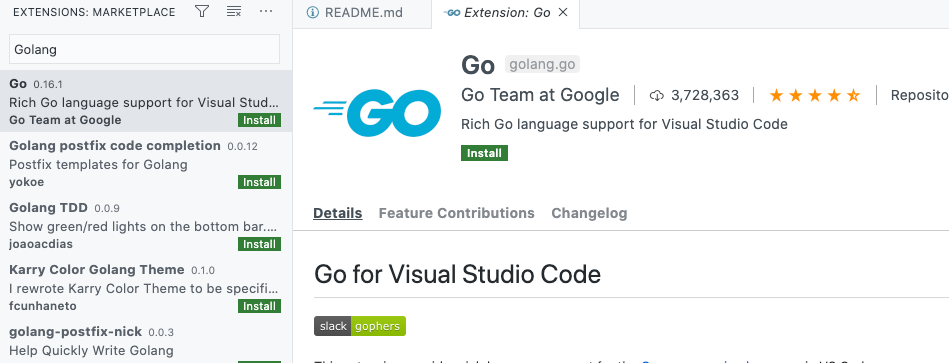Clear extensions search results icon
Image resolution: width=949 pixels, height=363 pixels.
point(234,11)
